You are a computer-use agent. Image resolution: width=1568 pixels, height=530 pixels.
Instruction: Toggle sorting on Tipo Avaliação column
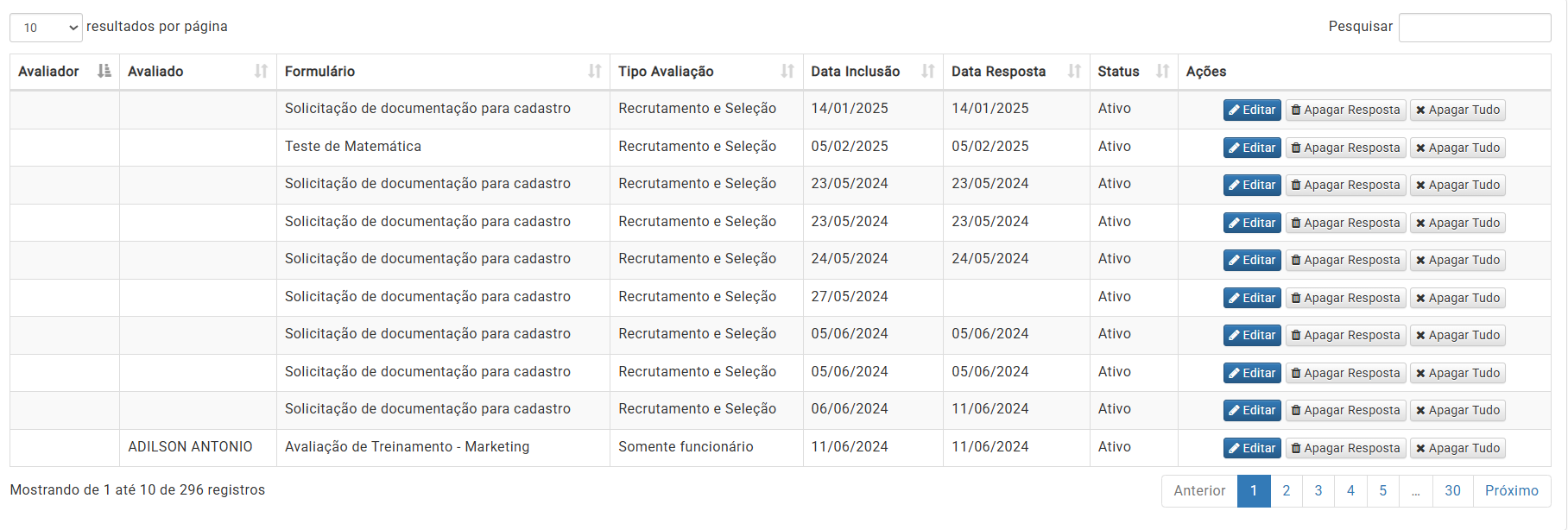click(x=787, y=72)
